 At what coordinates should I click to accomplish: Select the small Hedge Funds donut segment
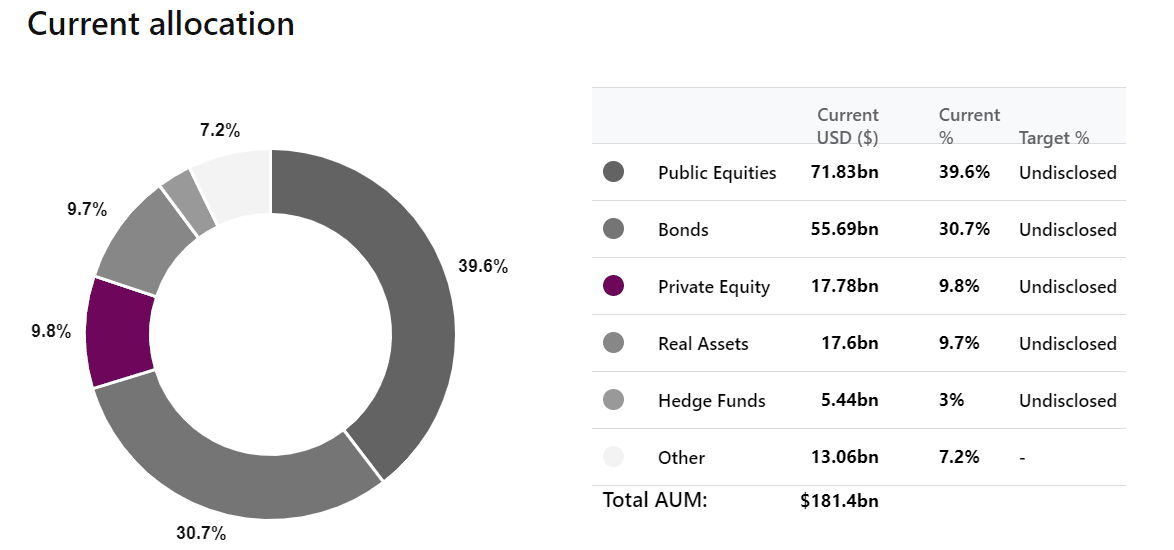[x=189, y=202]
